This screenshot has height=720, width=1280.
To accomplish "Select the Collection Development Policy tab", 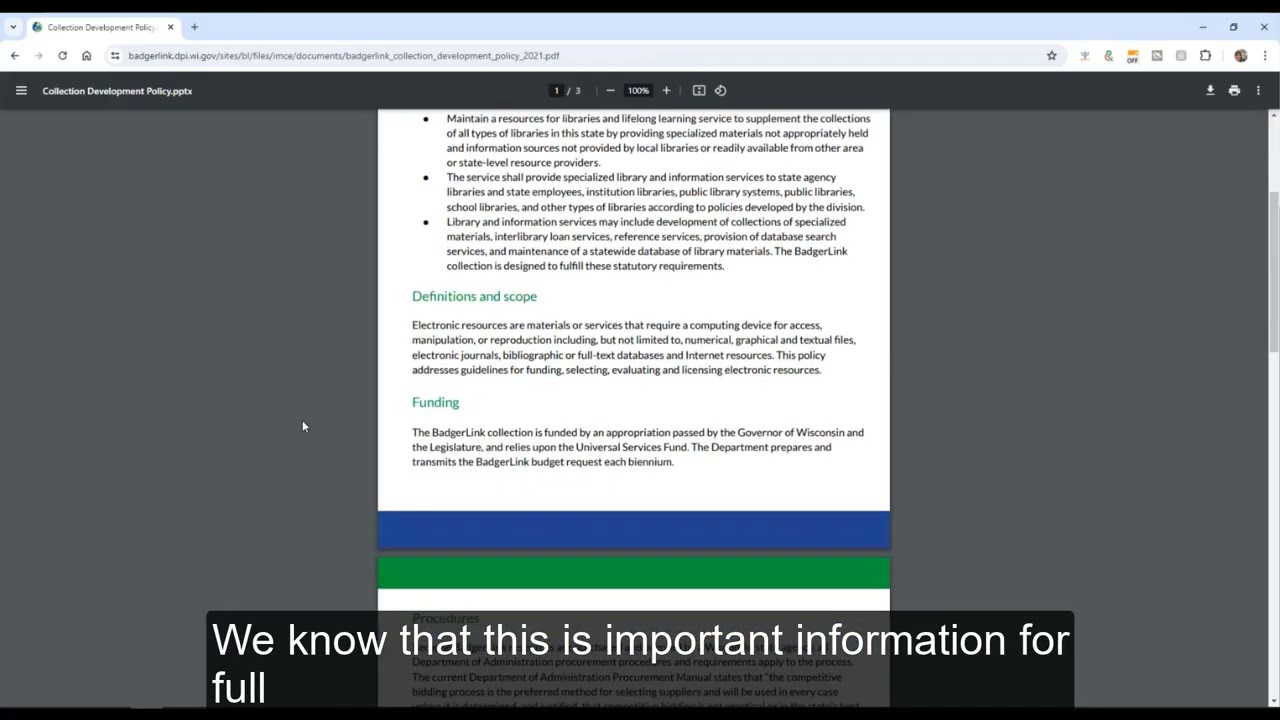I will tap(103, 27).
